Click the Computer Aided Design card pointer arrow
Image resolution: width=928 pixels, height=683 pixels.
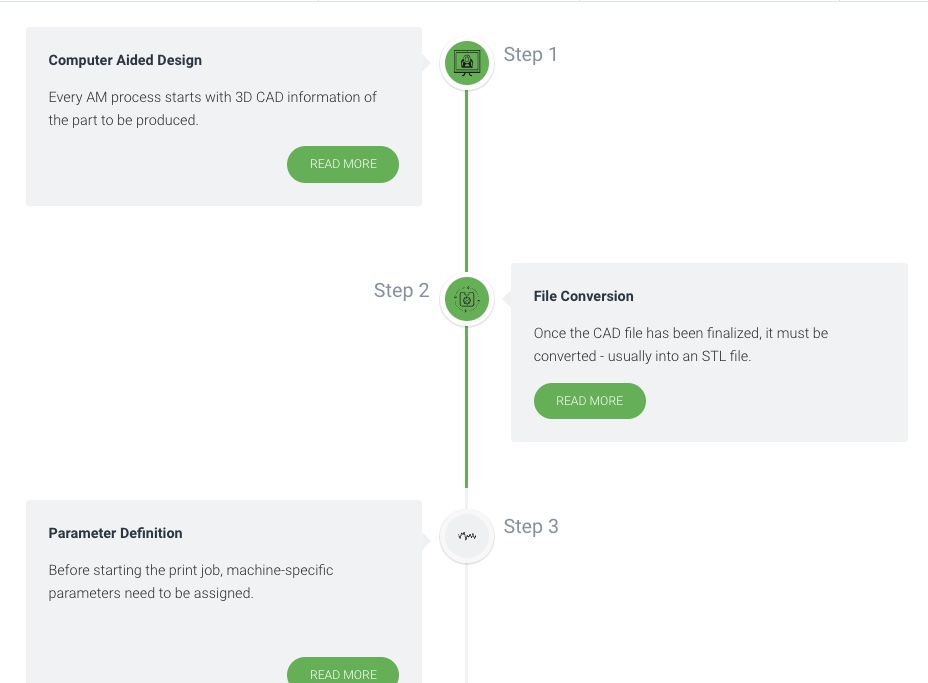426,62
